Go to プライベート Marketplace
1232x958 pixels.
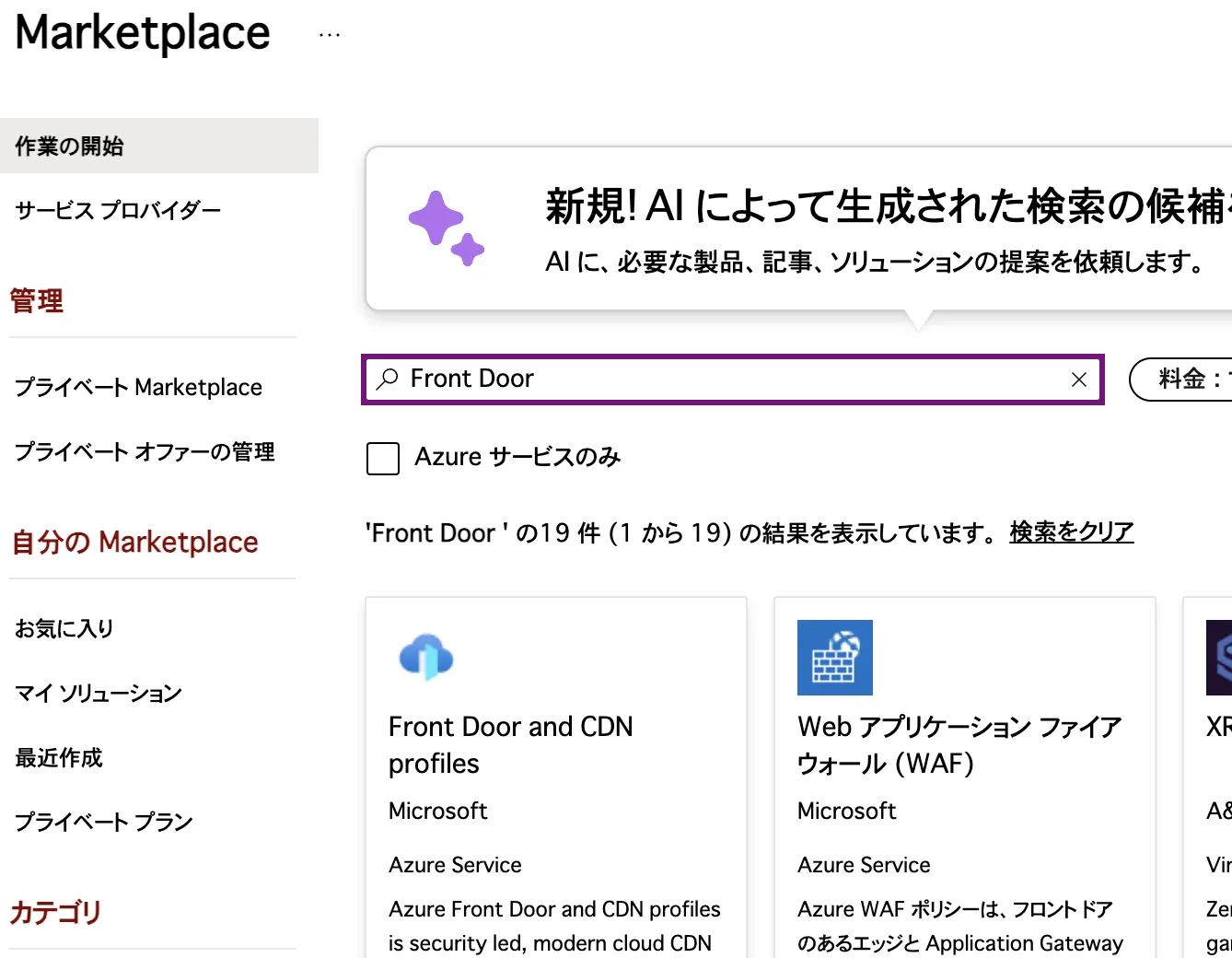pyautogui.click(x=138, y=387)
